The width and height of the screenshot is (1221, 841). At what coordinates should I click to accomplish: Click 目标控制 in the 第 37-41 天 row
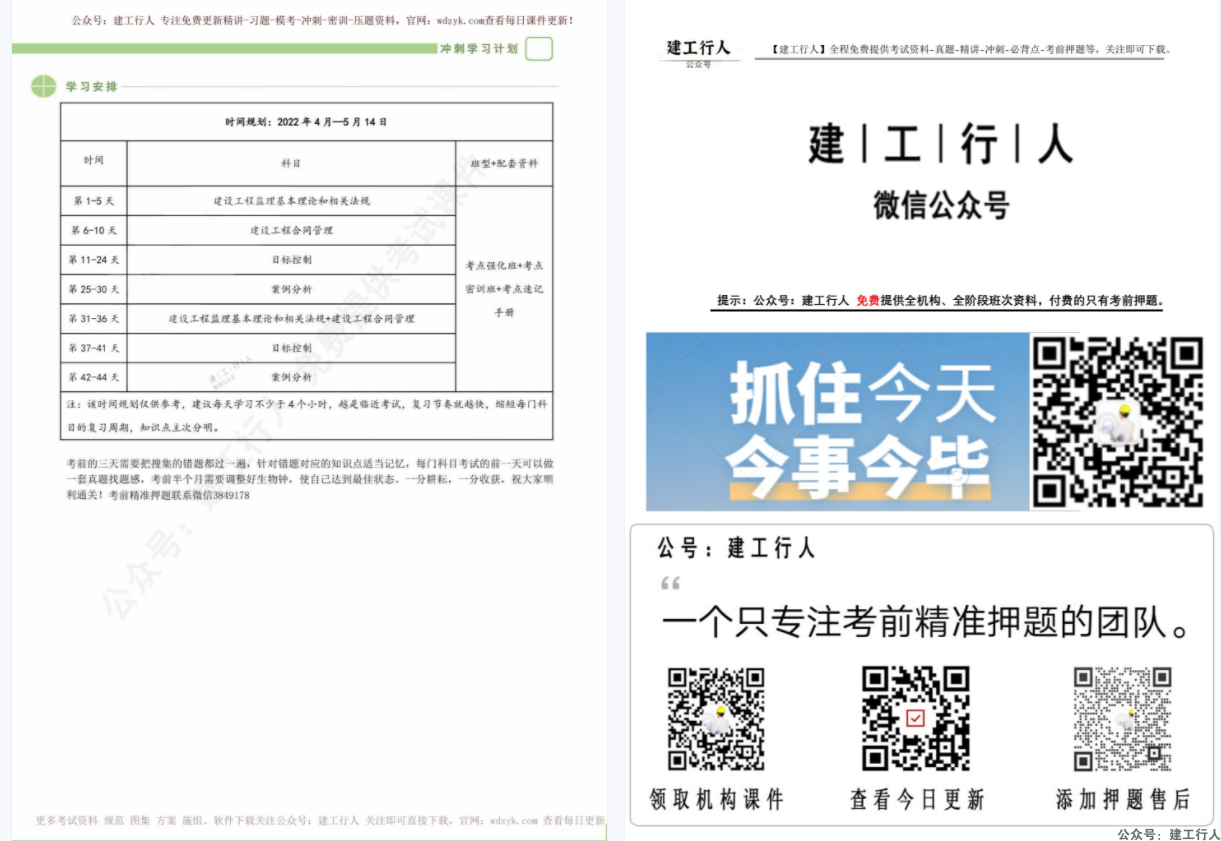click(x=291, y=348)
